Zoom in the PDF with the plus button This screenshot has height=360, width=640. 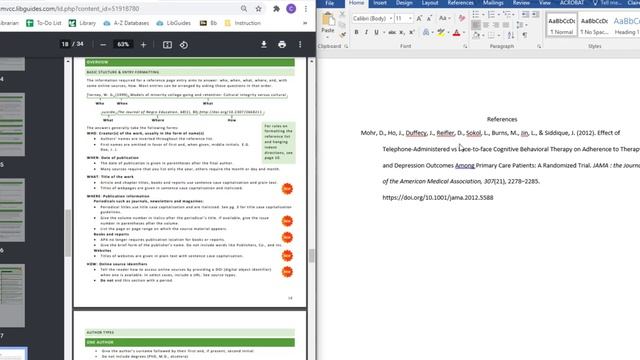coord(143,45)
